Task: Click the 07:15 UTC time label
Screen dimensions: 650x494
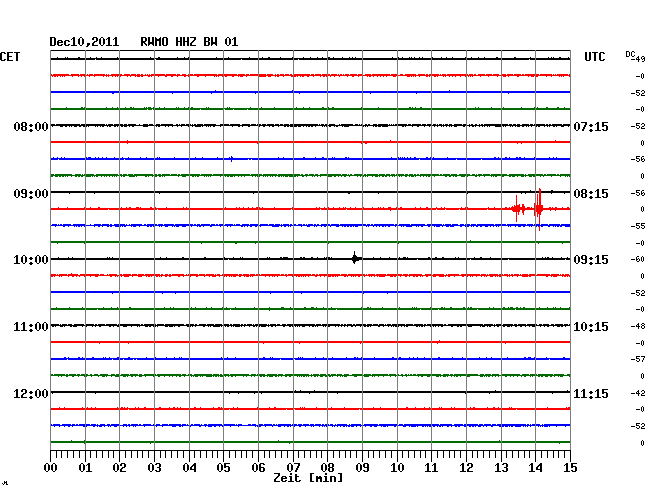Action: [x=591, y=126]
